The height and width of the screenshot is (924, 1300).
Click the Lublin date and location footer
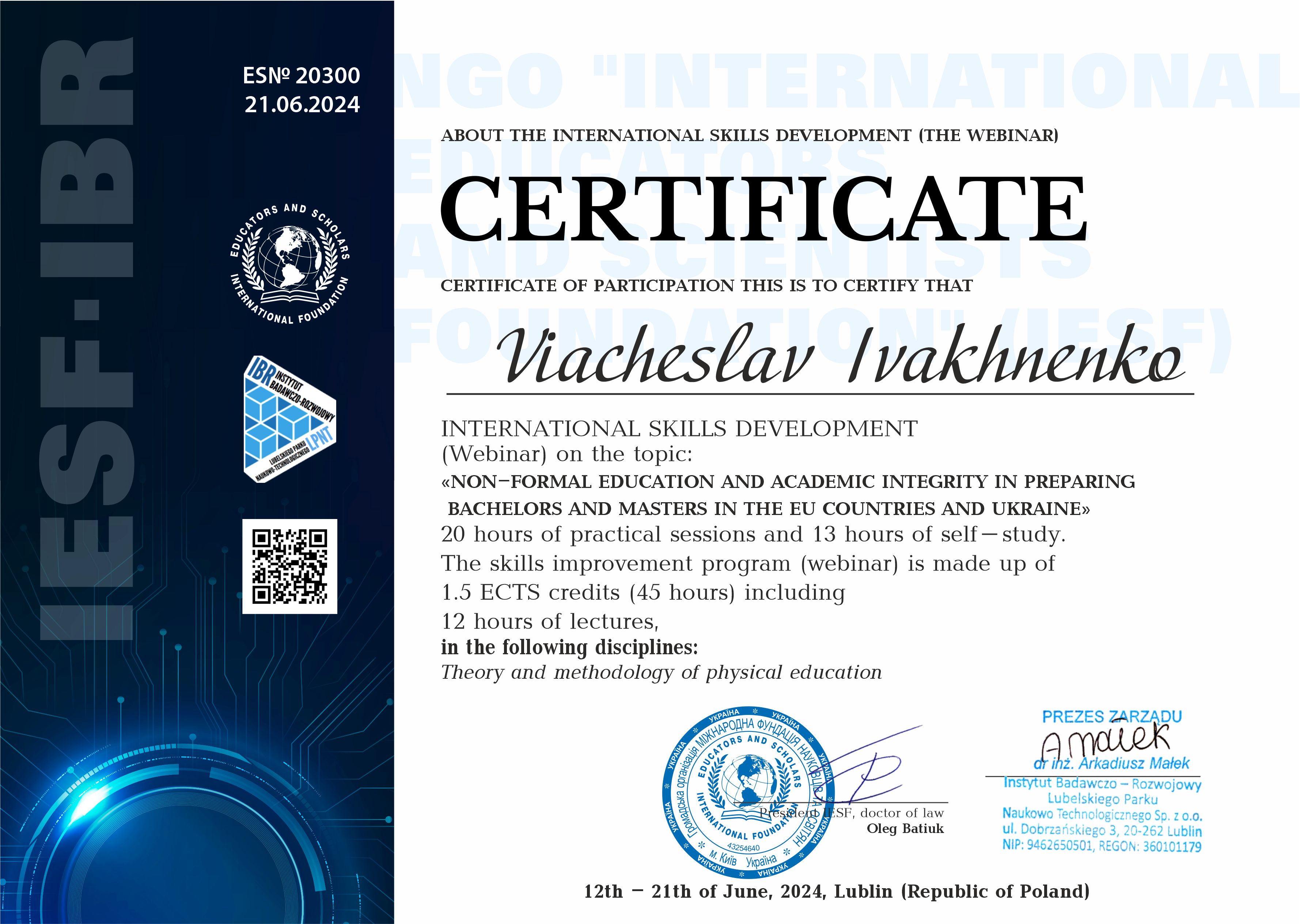pyautogui.click(x=836, y=891)
